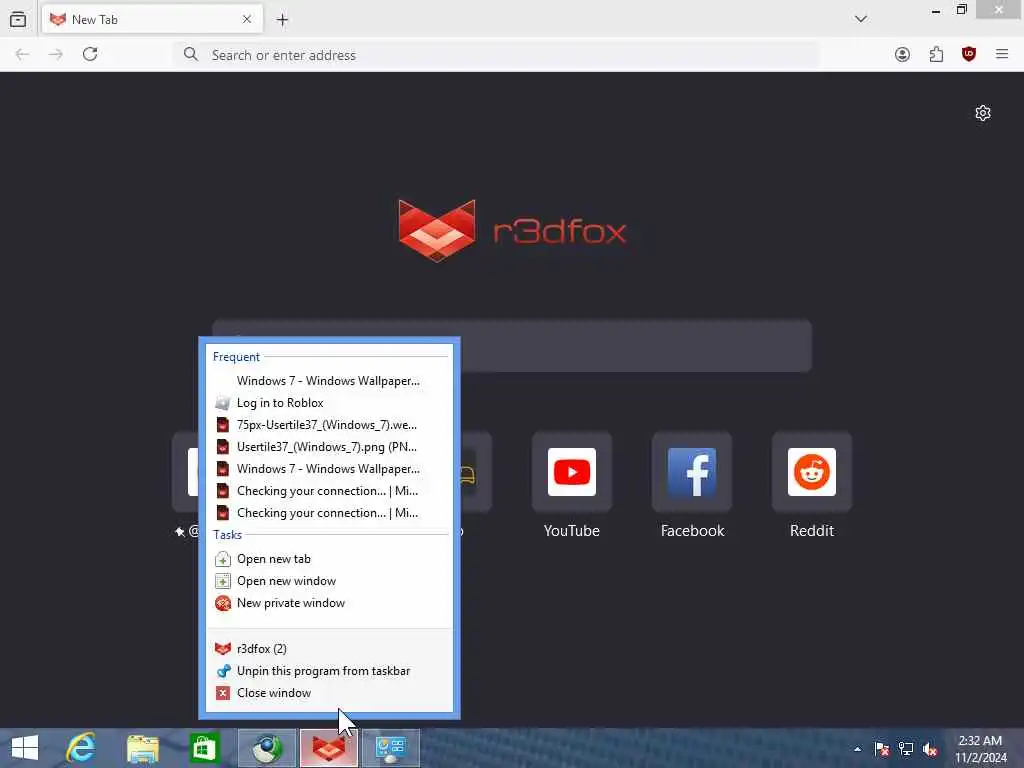
Task: Open Usertile37_(Windows_7).png jump list entry
Action: point(329,447)
